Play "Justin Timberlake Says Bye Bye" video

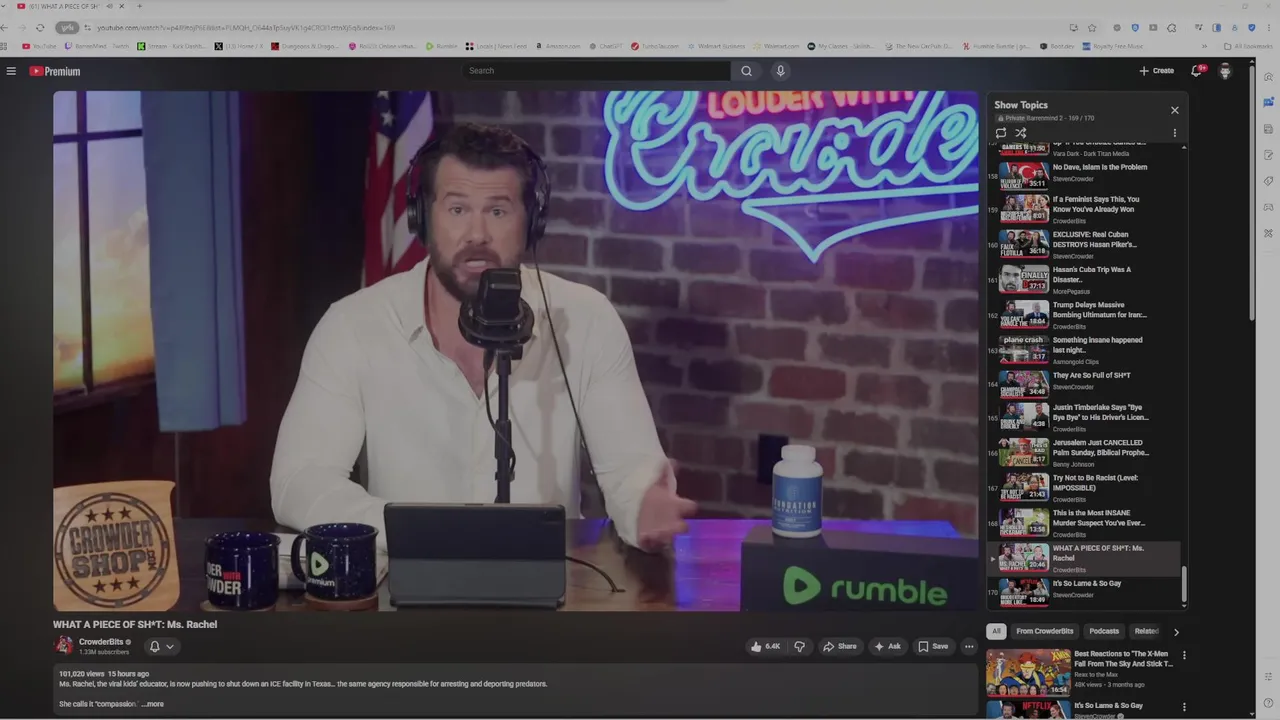point(1084,417)
